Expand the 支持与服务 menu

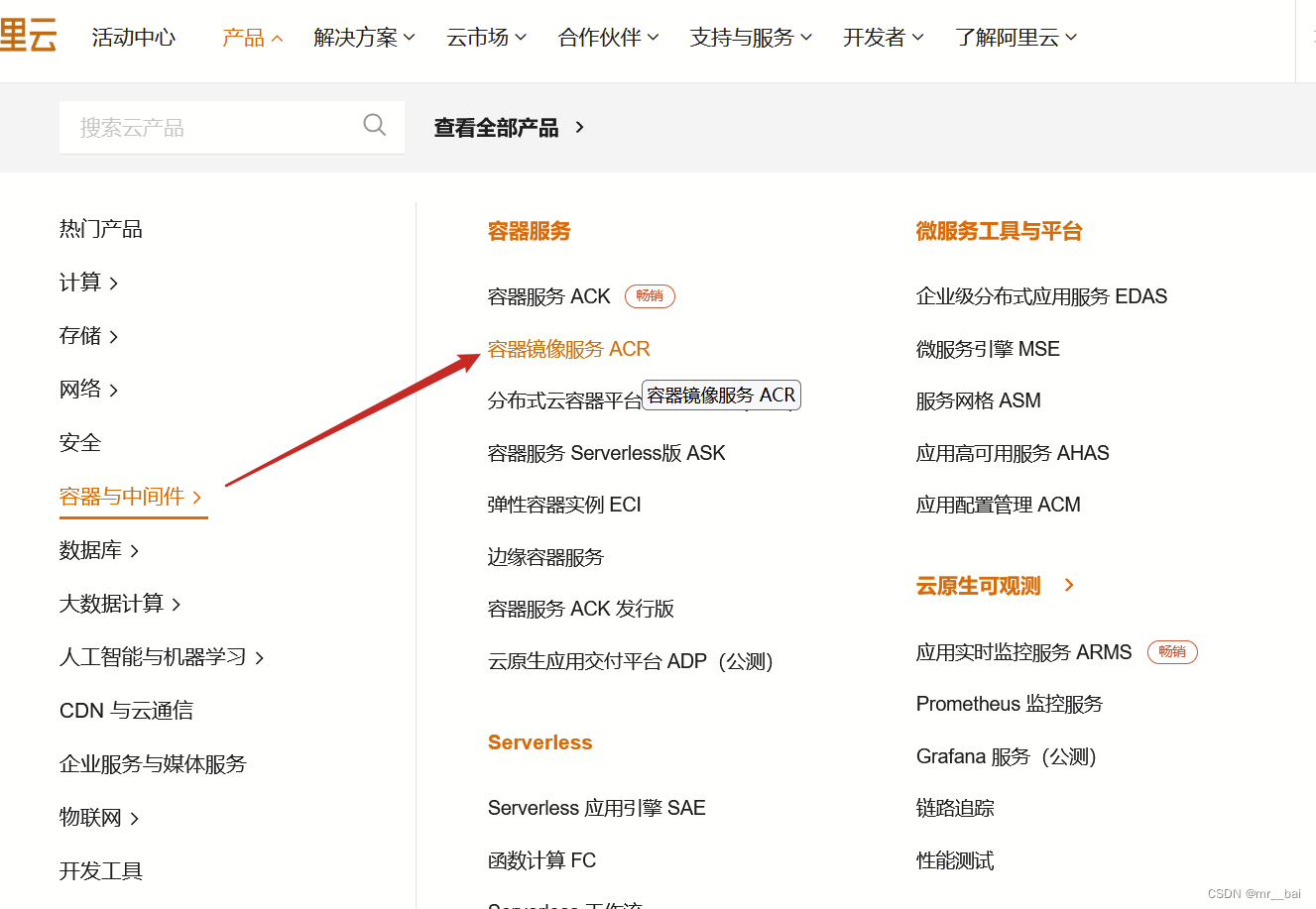pos(751,38)
